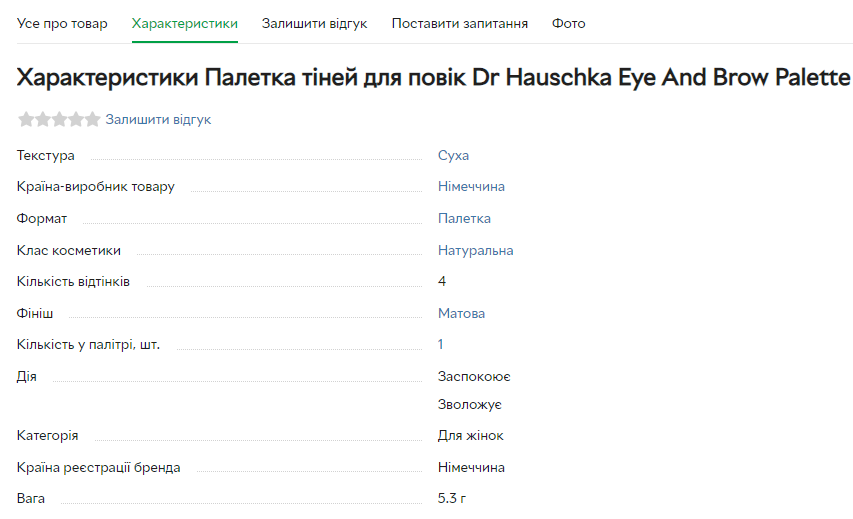The height and width of the screenshot is (519, 853).
Task: Click the Матова finish link
Action: [x=461, y=314]
